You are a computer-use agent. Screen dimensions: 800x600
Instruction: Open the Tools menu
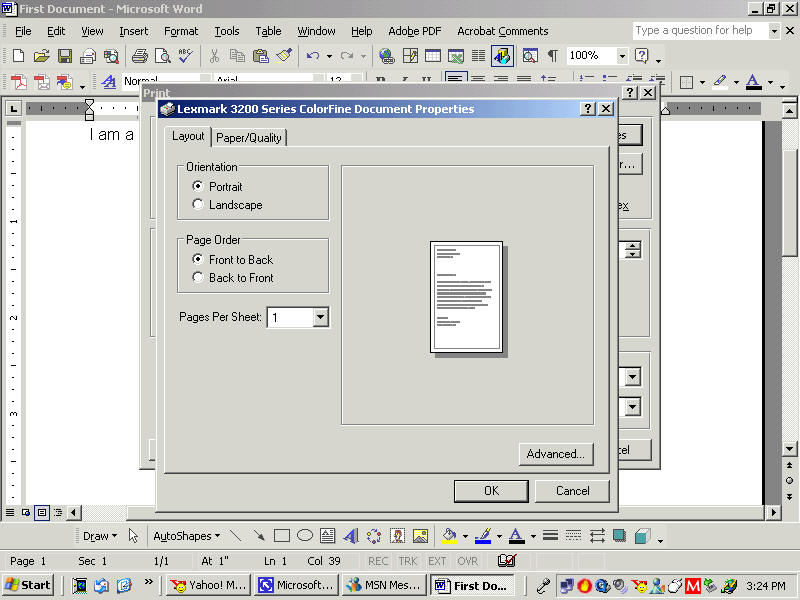pyautogui.click(x=227, y=31)
